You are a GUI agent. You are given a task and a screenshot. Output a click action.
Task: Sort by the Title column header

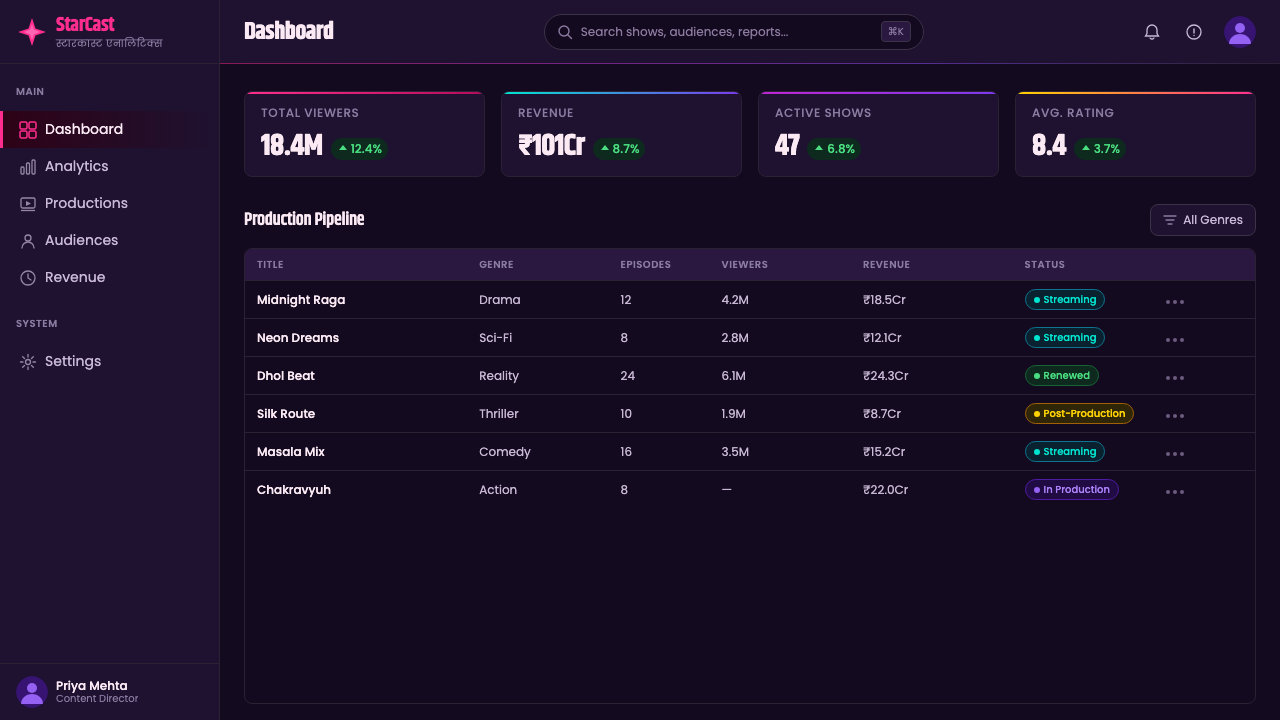coord(270,265)
